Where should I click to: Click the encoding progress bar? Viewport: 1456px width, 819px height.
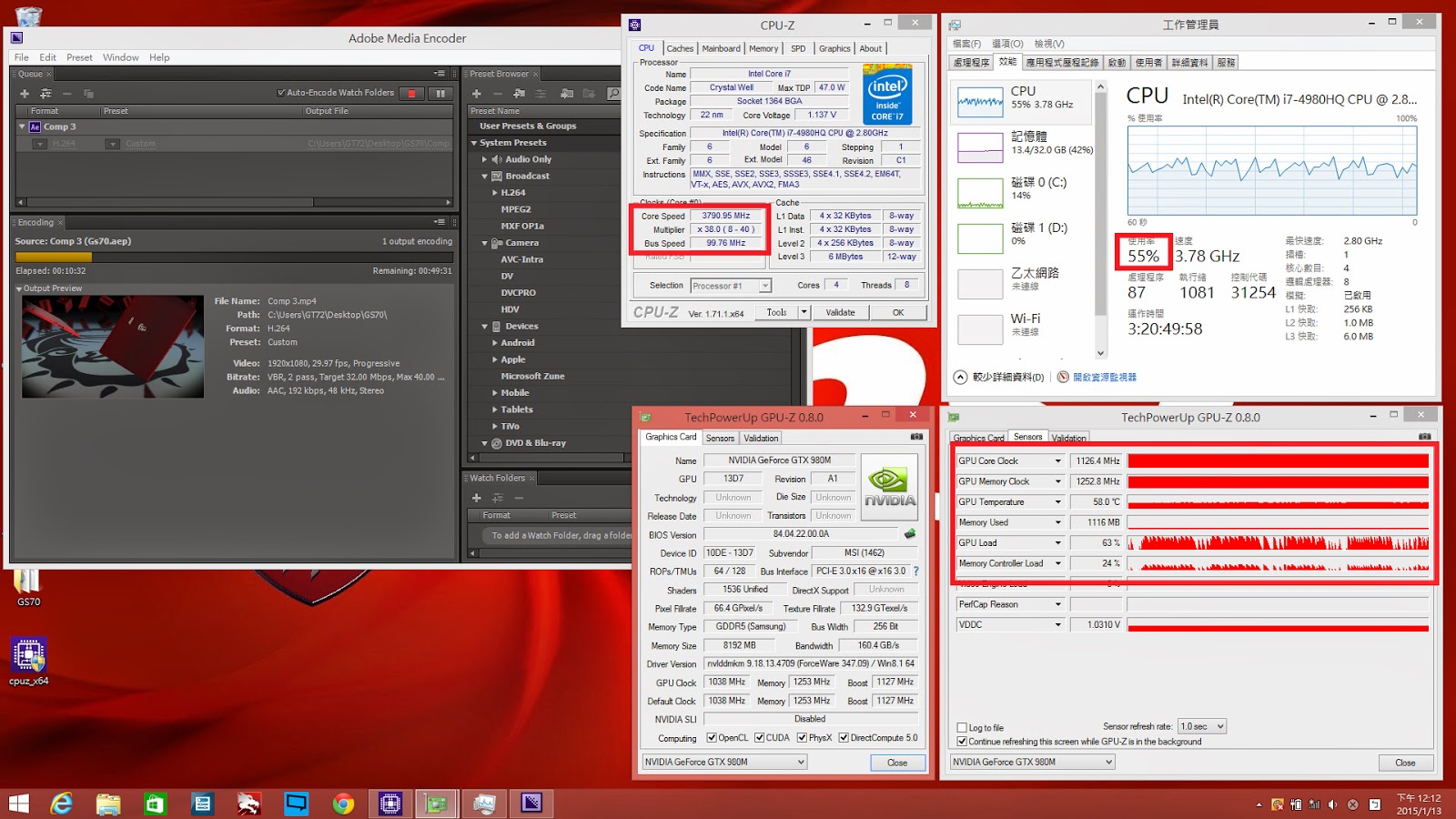pyautogui.click(x=234, y=257)
